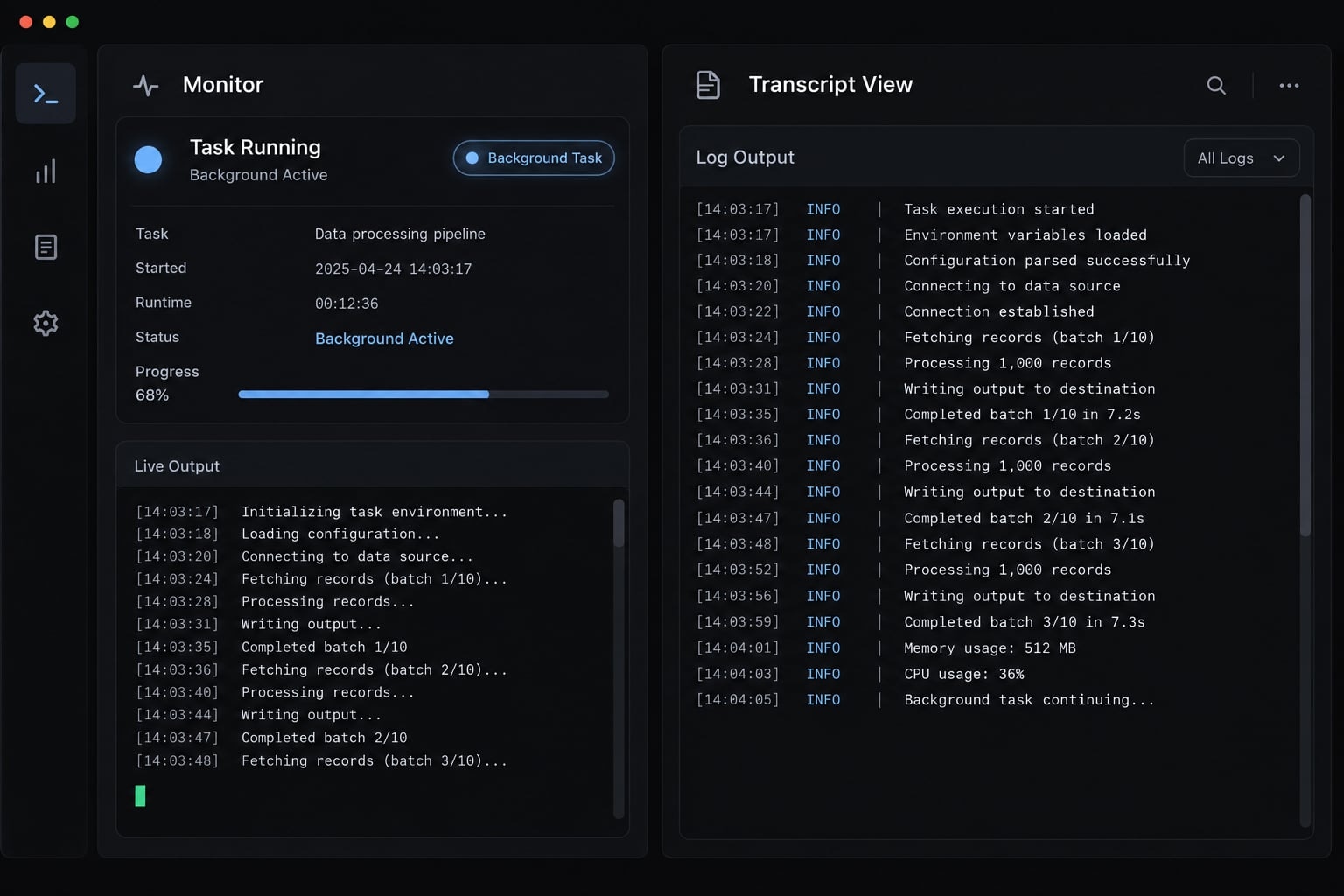Screen dimensions: 1344x896
Task: Select log line 'Completed batch 2/10 in 7.1s'
Action: (1024, 519)
